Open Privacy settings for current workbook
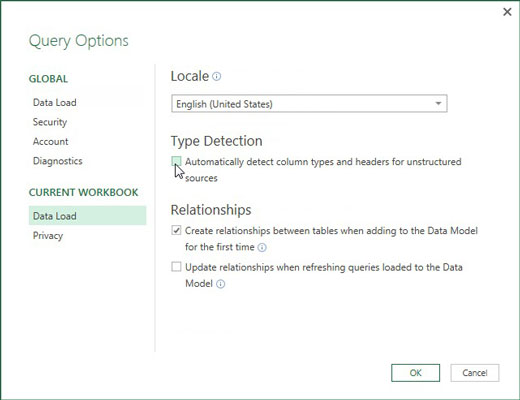520x400 pixels. pos(48,236)
